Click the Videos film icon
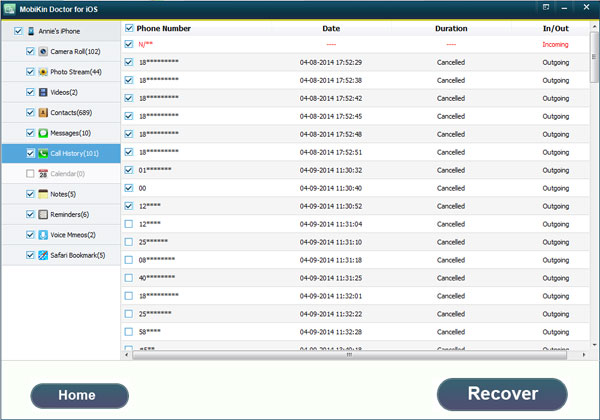 tap(44, 92)
